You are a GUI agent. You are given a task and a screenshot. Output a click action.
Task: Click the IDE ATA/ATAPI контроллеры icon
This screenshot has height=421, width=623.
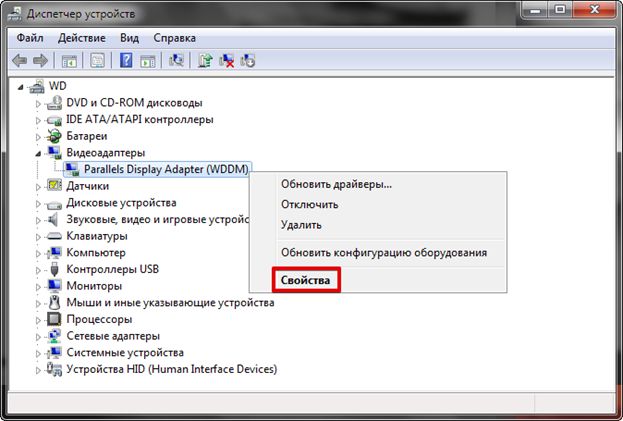click(x=54, y=120)
